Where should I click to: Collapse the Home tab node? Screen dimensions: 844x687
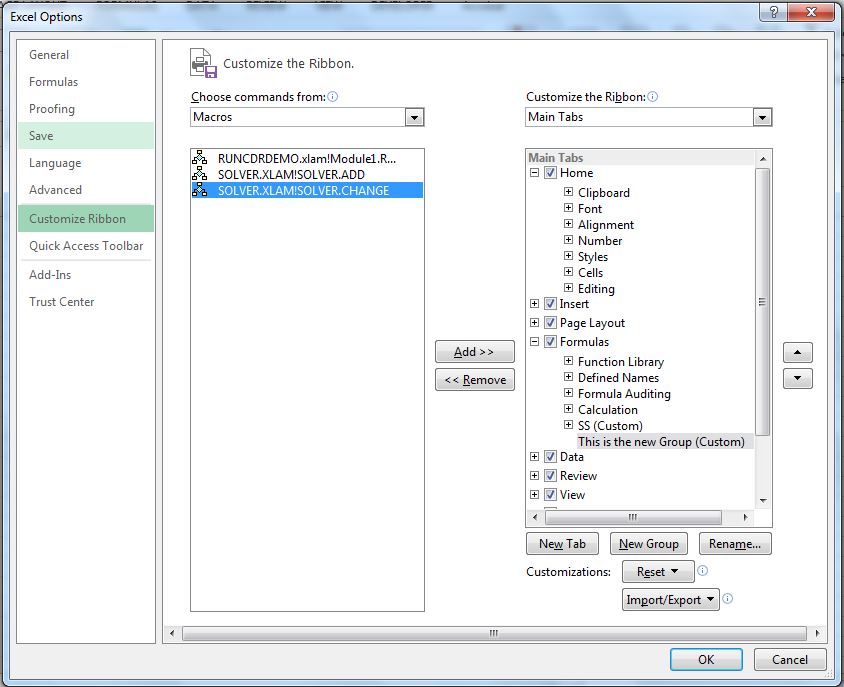pos(534,173)
